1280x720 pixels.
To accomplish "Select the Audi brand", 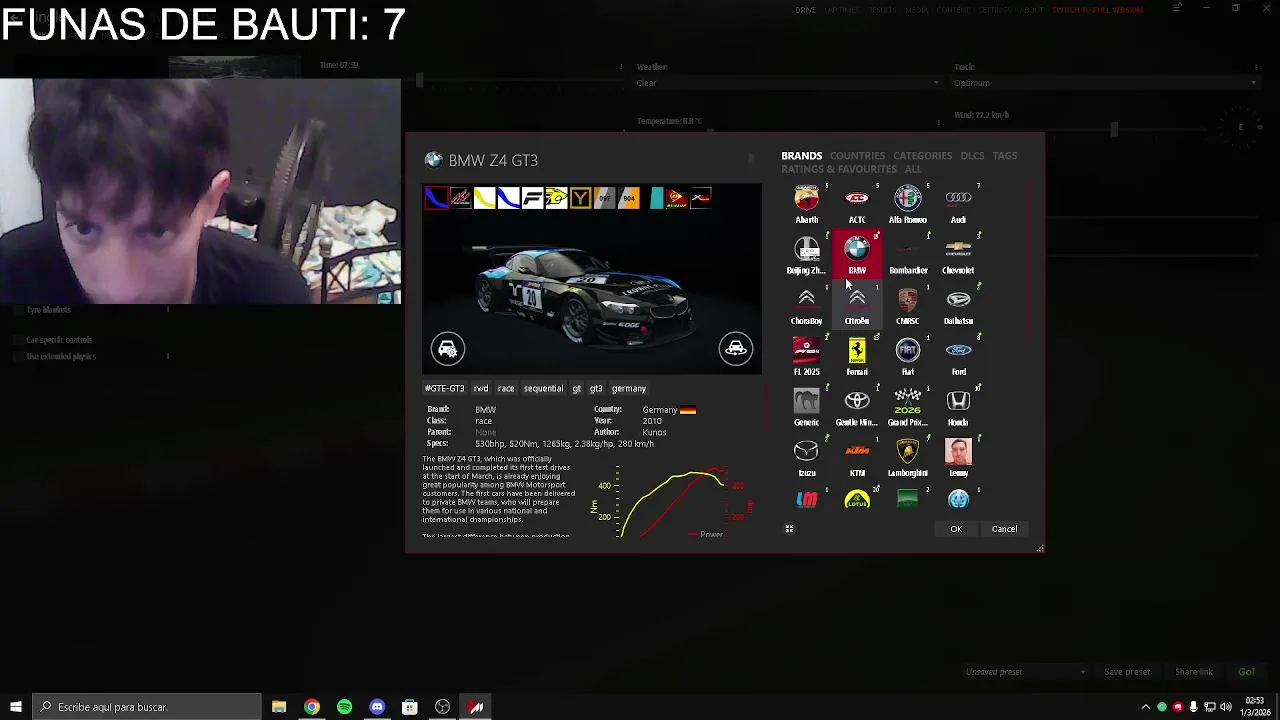I will tap(958, 204).
